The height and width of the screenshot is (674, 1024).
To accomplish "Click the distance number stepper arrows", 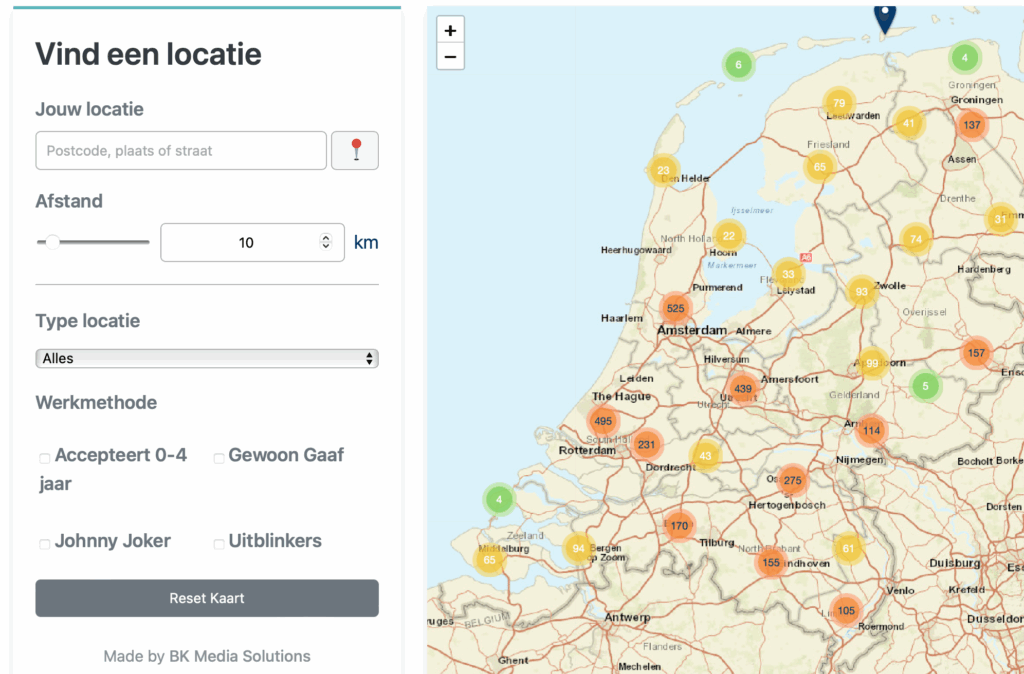I will coord(325,242).
